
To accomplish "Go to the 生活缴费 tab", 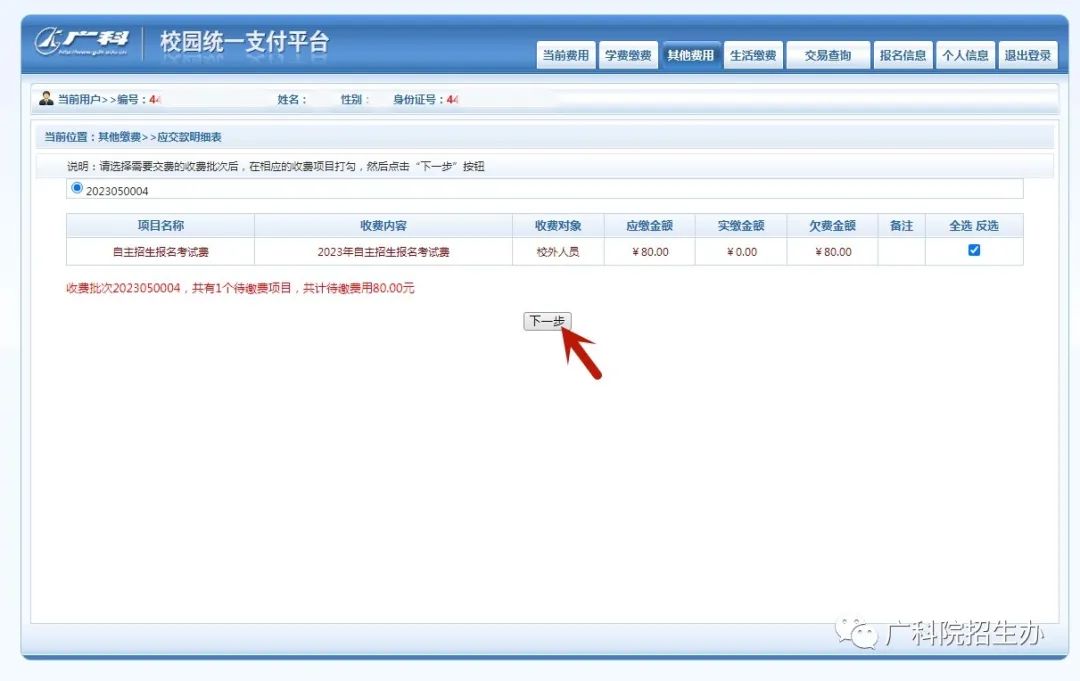I will pos(752,56).
